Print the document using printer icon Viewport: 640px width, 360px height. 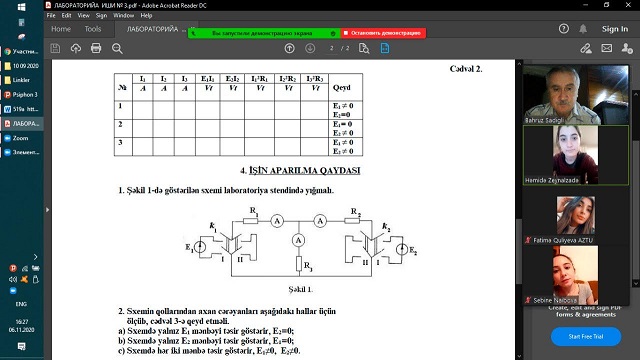click(x=96, y=48)
